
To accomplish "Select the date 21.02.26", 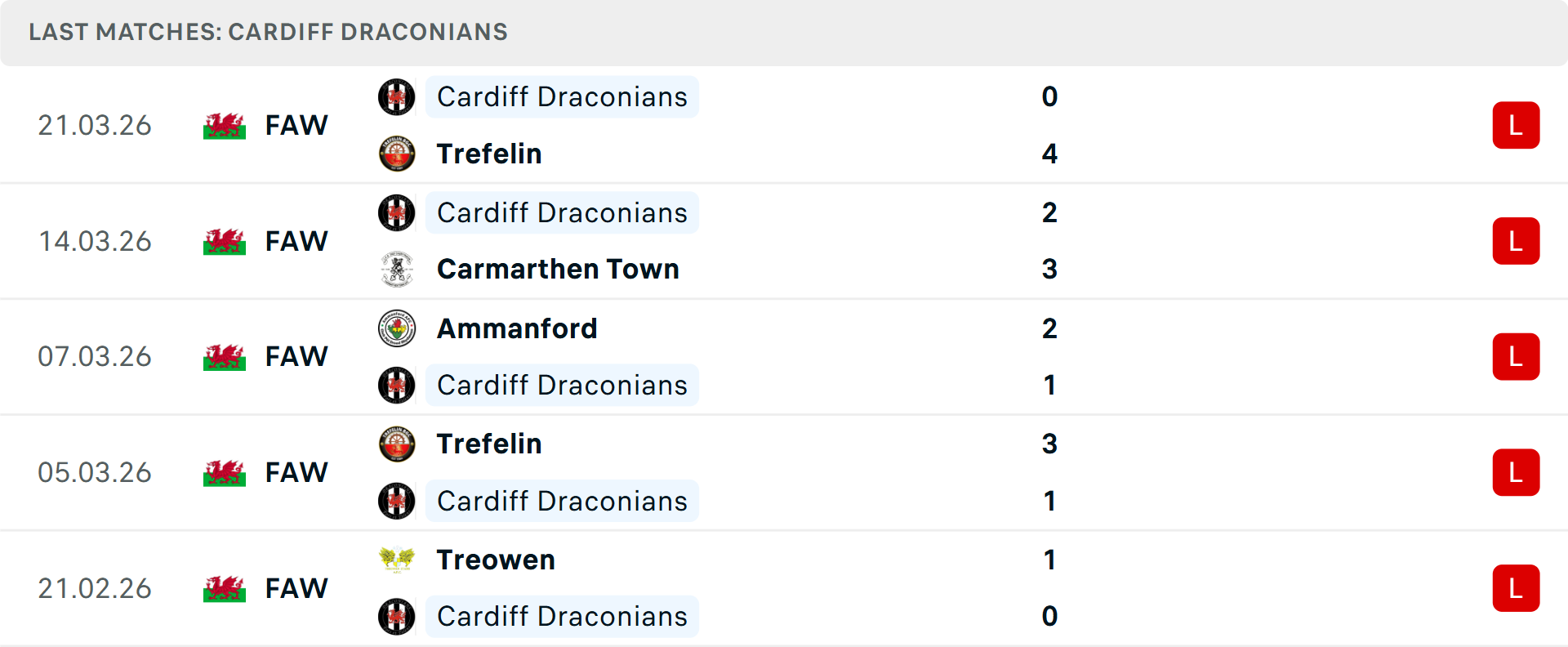I will click(95, 588).
